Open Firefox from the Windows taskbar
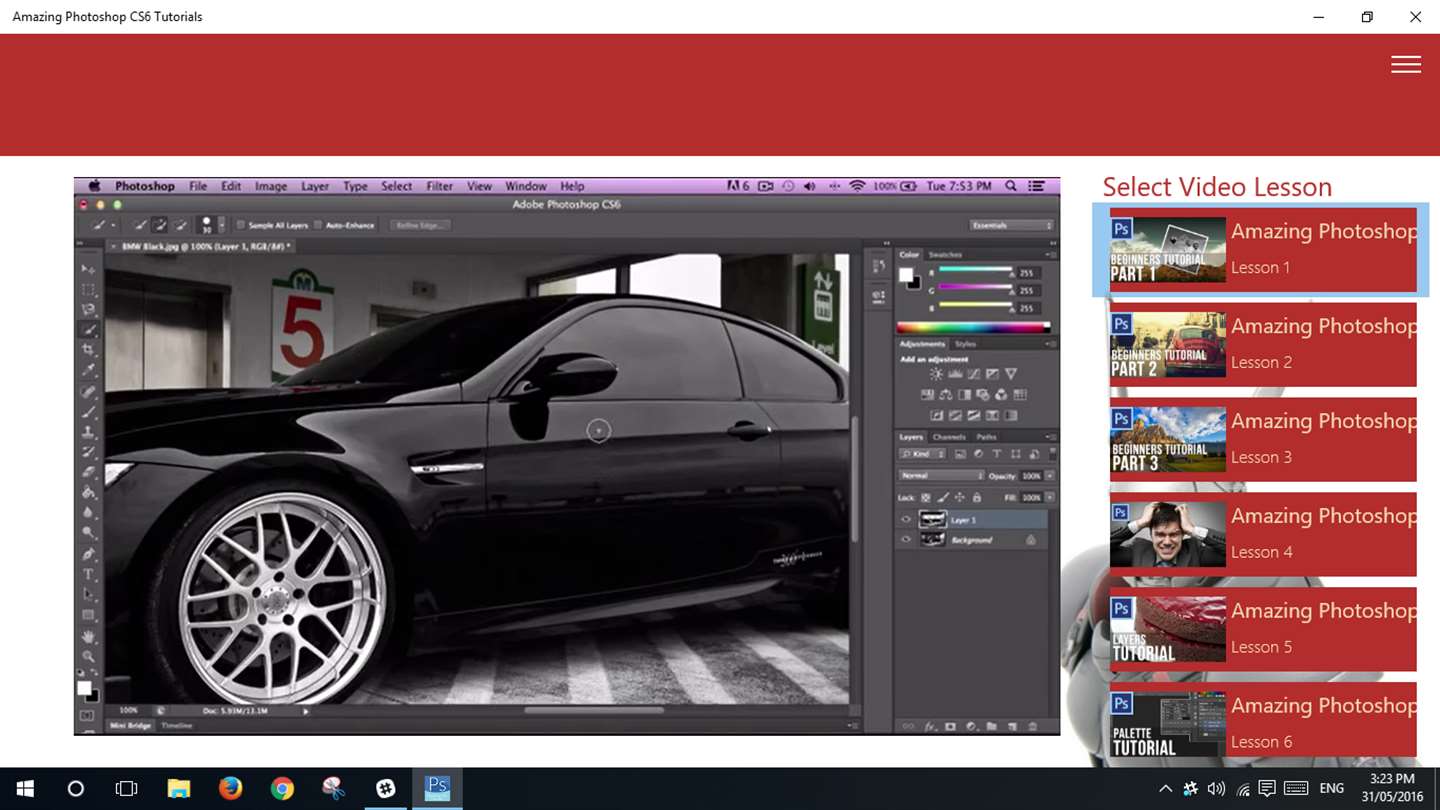This screenshot has height=810, width=1440. click(230, 788)
